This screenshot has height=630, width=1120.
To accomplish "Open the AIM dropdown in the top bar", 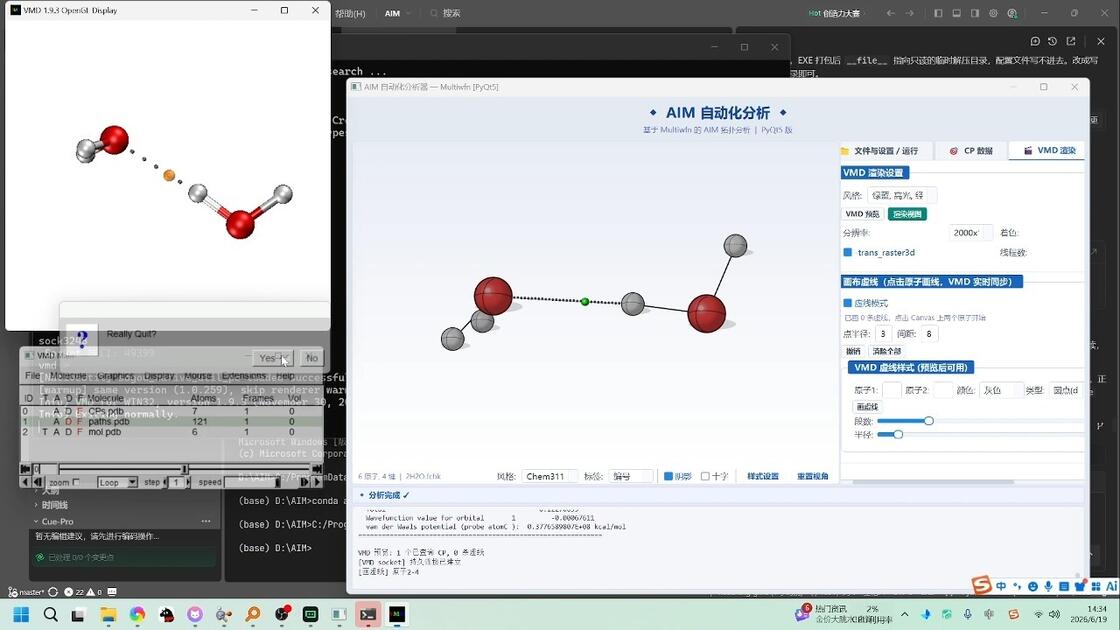I will click(x=398, y=13).
